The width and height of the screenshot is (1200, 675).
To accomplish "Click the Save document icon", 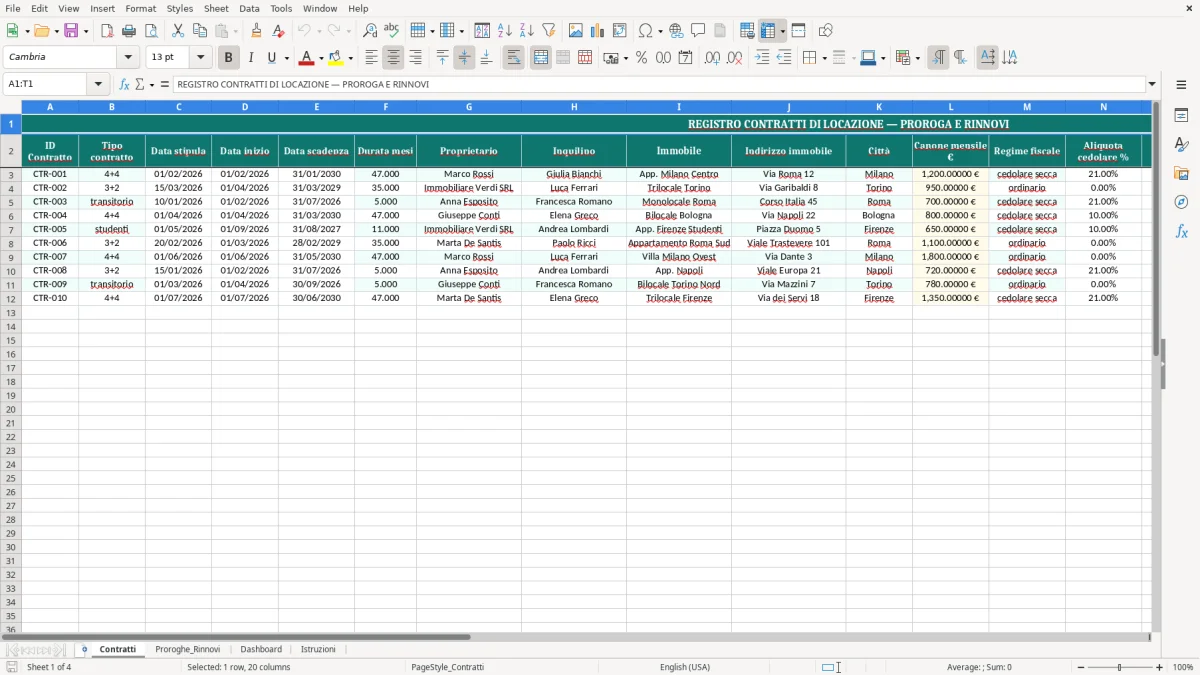I will (71, 31).
